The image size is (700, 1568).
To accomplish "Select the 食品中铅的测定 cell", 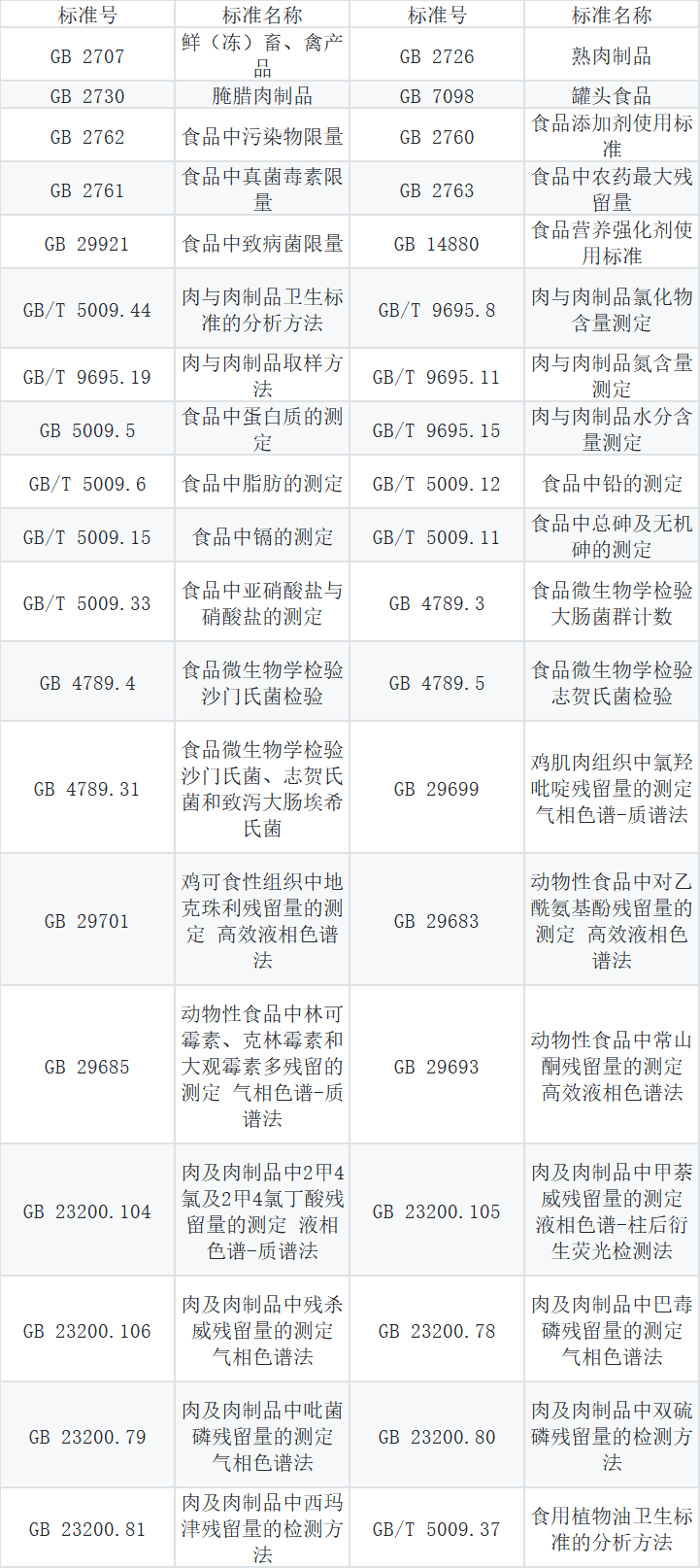I will pos(612,483).
